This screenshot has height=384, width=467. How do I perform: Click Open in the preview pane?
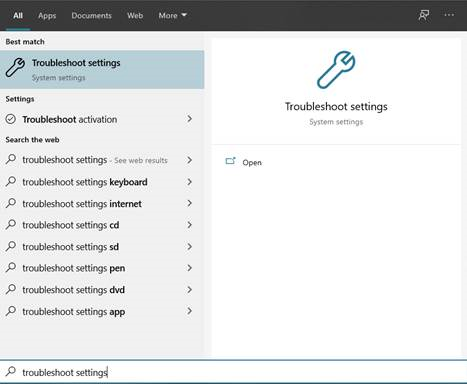[x=252, y=163]
